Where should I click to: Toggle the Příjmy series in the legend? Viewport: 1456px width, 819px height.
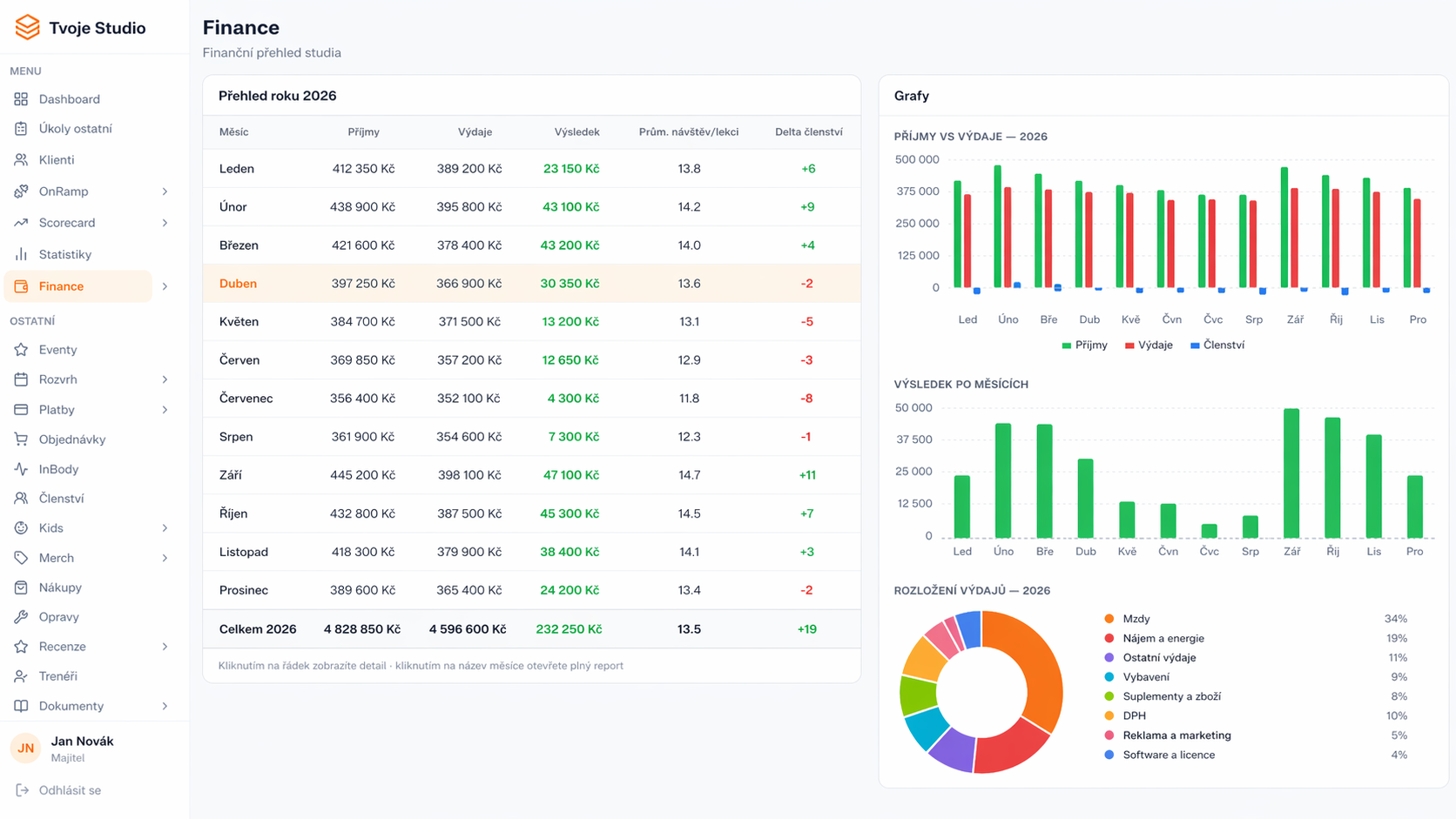pyautogui.click(x=1084, y=345)
